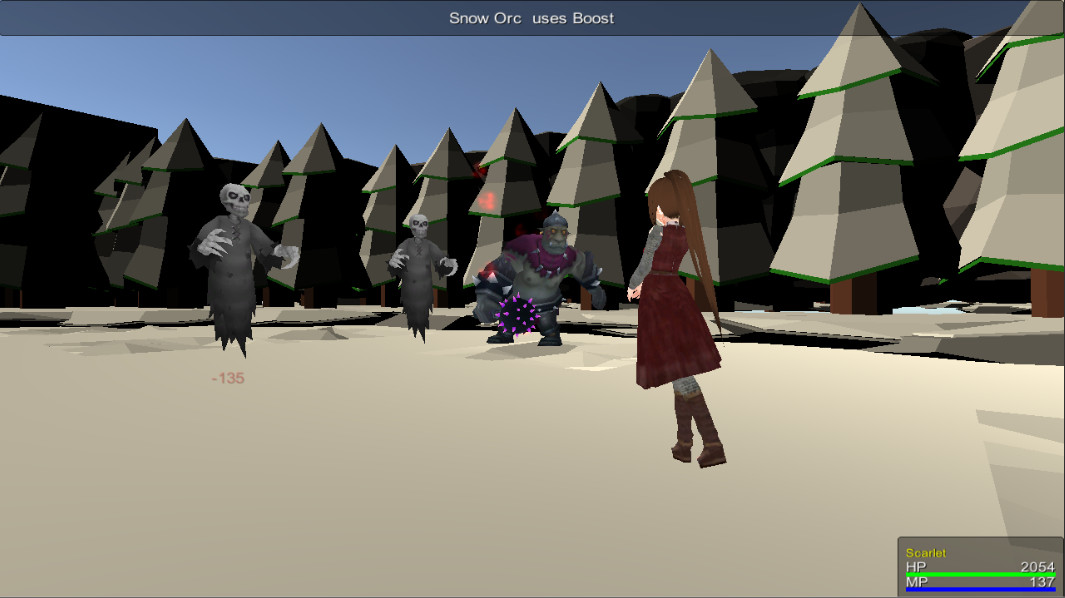Click Scarlet's name to toggle targeting
1065x598 pixels.
click(x=926, y=551)
